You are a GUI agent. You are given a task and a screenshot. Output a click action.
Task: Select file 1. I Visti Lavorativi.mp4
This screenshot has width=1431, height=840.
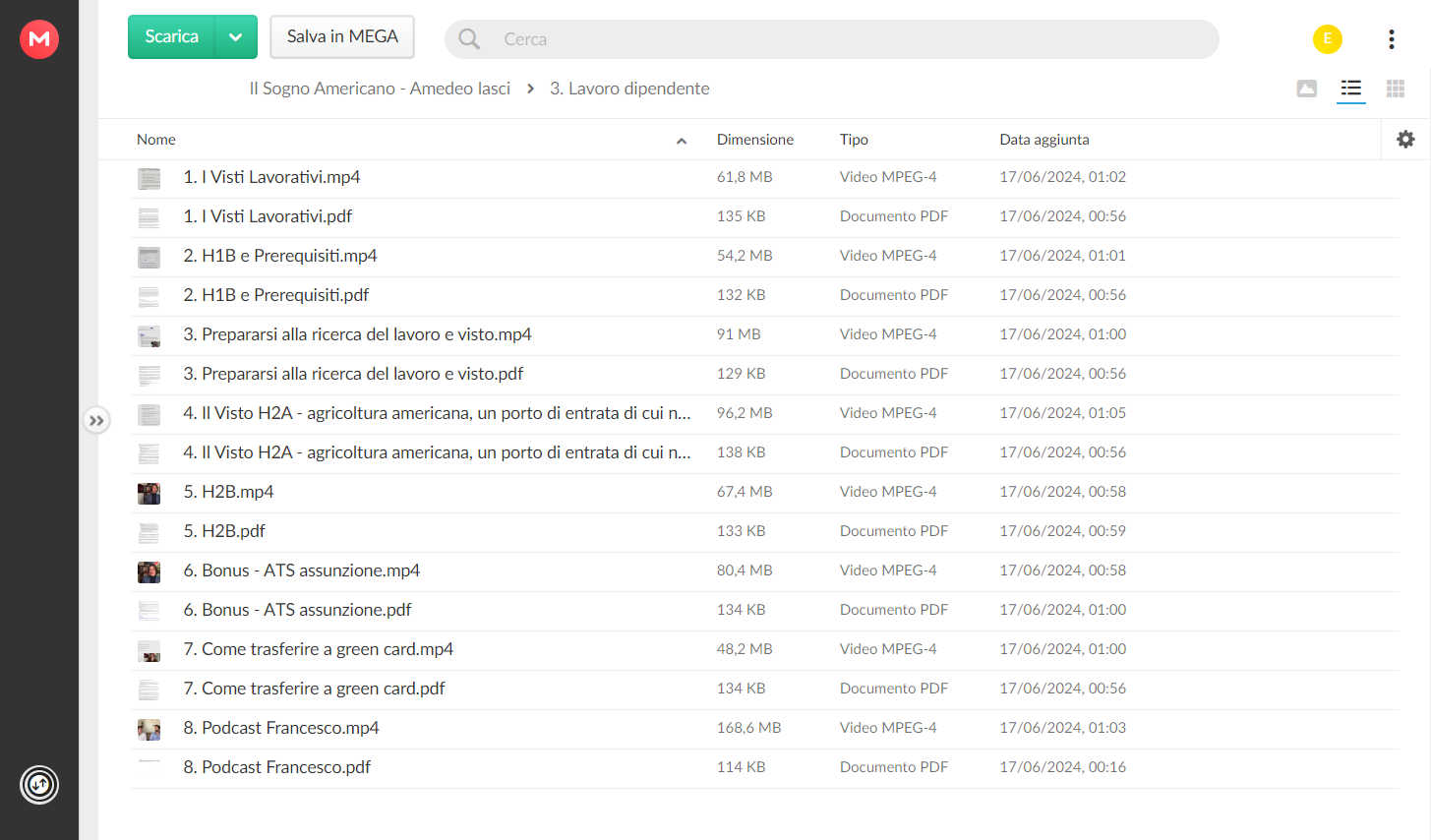(x=765, y=178)
